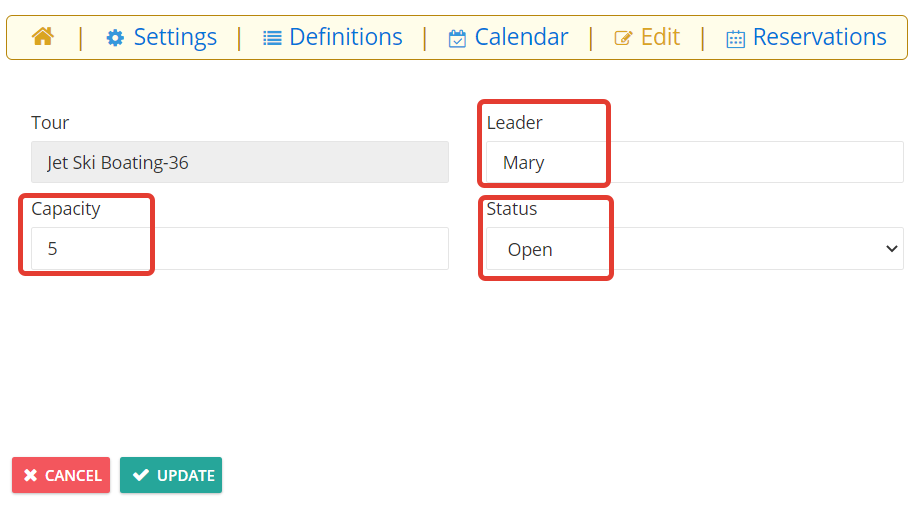Switch to the Reservations page
Image resolution: width=920 pixels, height=510 pixels.
tap(819, 37)
